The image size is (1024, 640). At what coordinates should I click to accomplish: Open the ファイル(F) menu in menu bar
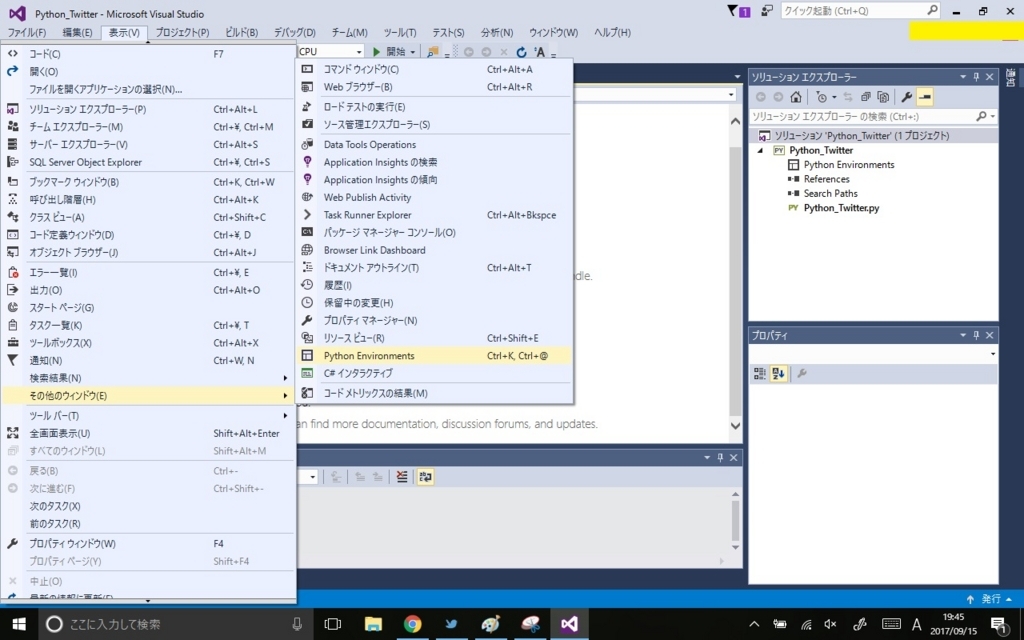27,32
